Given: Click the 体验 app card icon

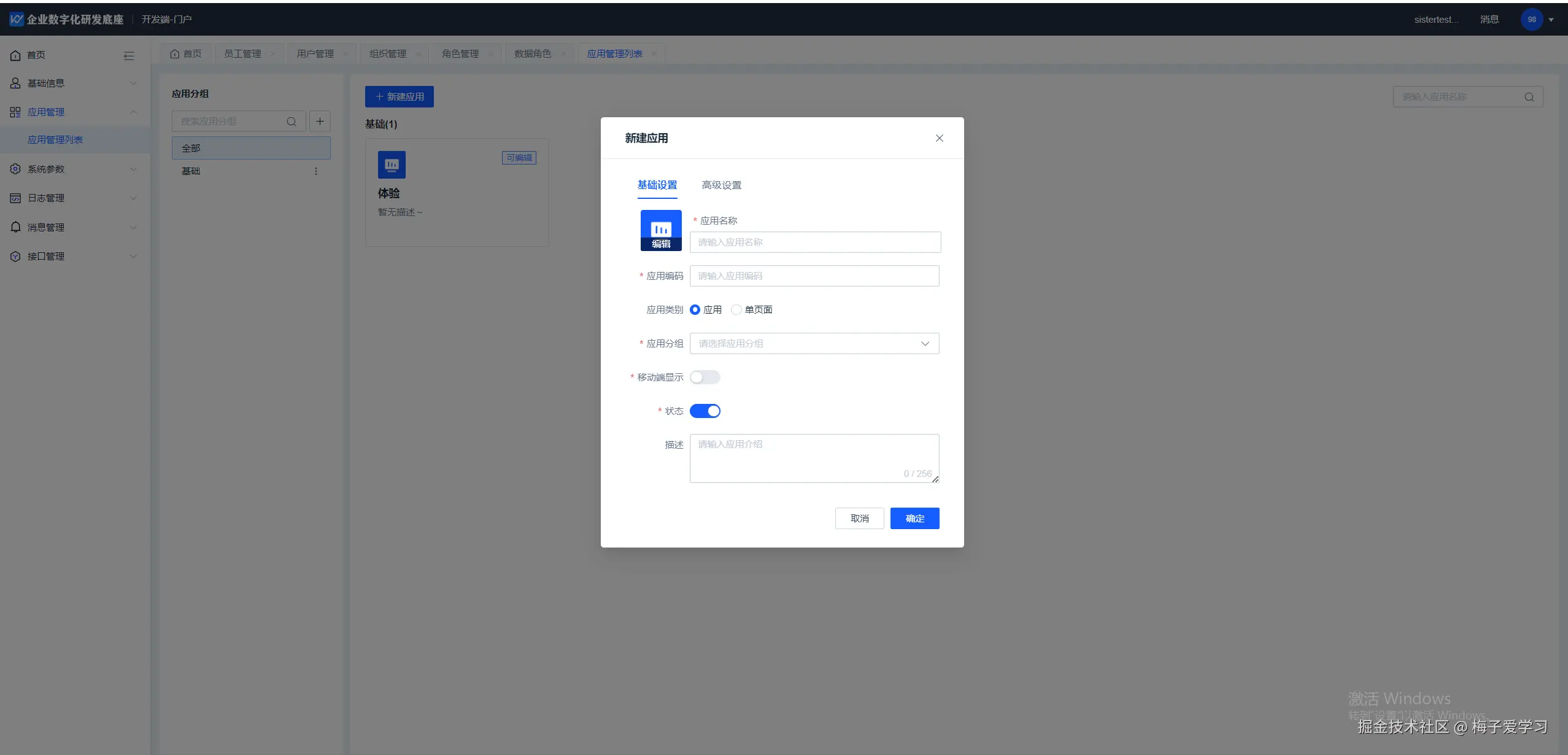Looking at the screenshot, I should [x=392, y=165].
